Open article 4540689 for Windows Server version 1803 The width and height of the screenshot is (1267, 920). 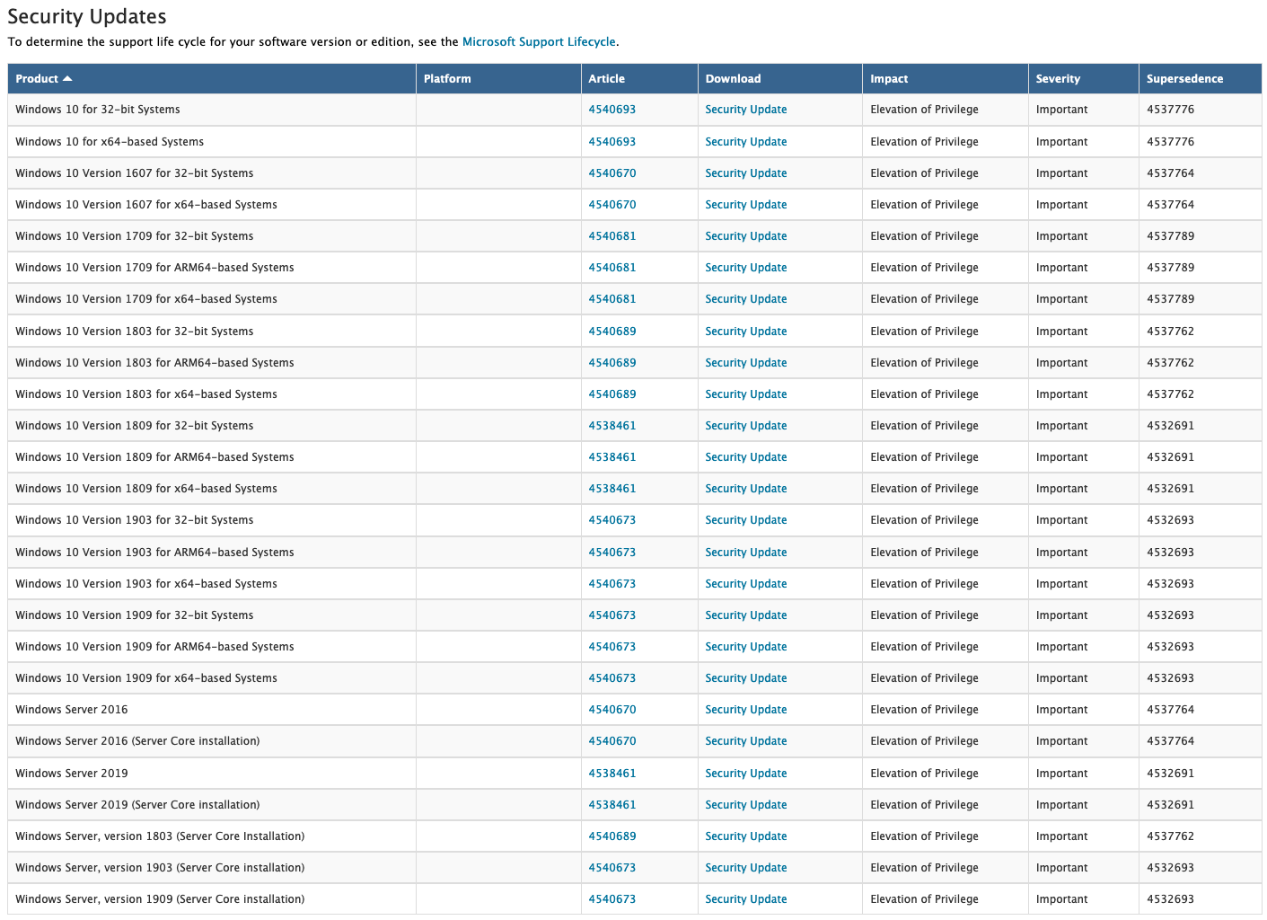(x=612, y=836)
